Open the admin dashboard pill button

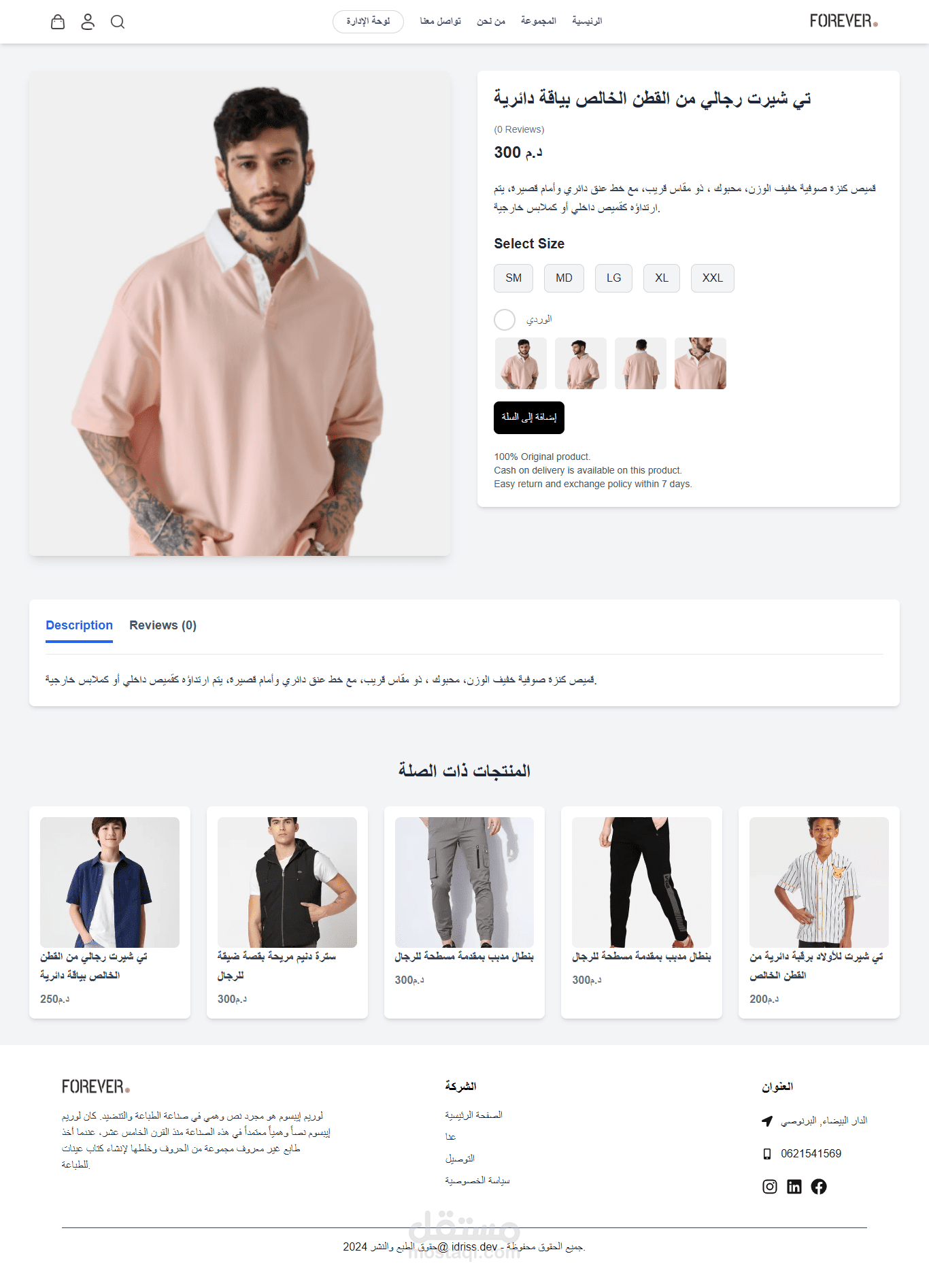point(368,22)
